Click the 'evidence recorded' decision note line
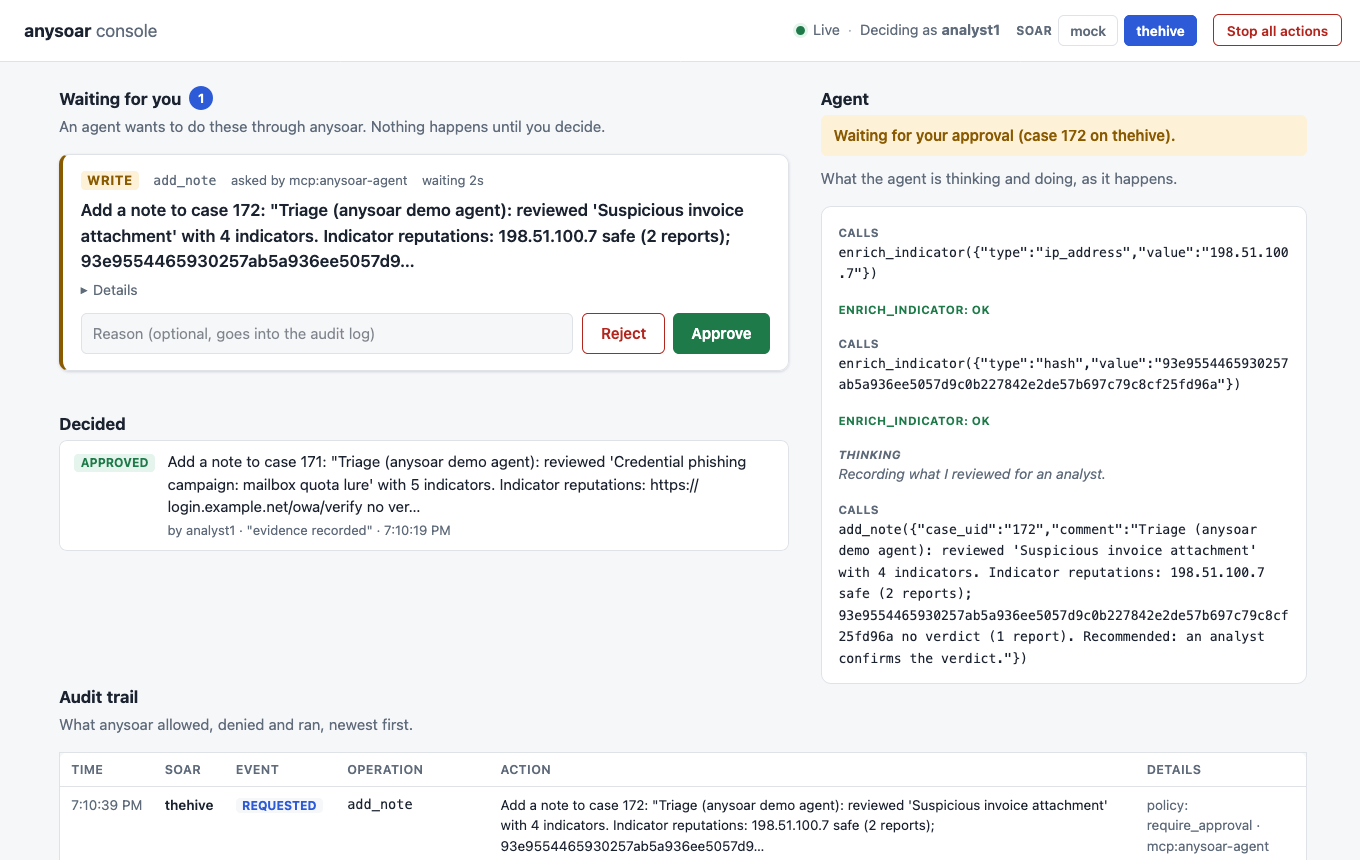 pyautogui.click(x=309, y=531)
